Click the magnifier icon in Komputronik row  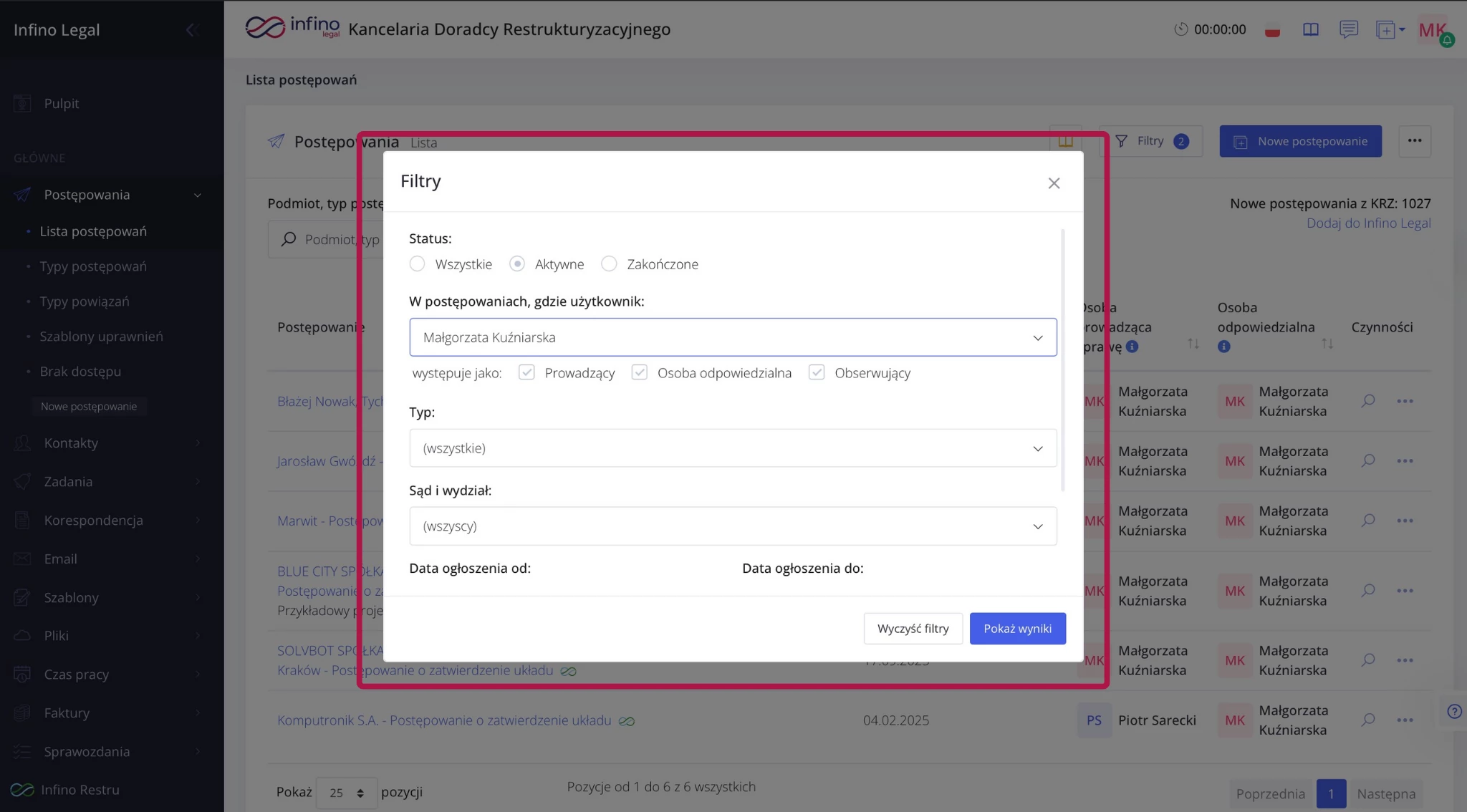(1368, 720)
